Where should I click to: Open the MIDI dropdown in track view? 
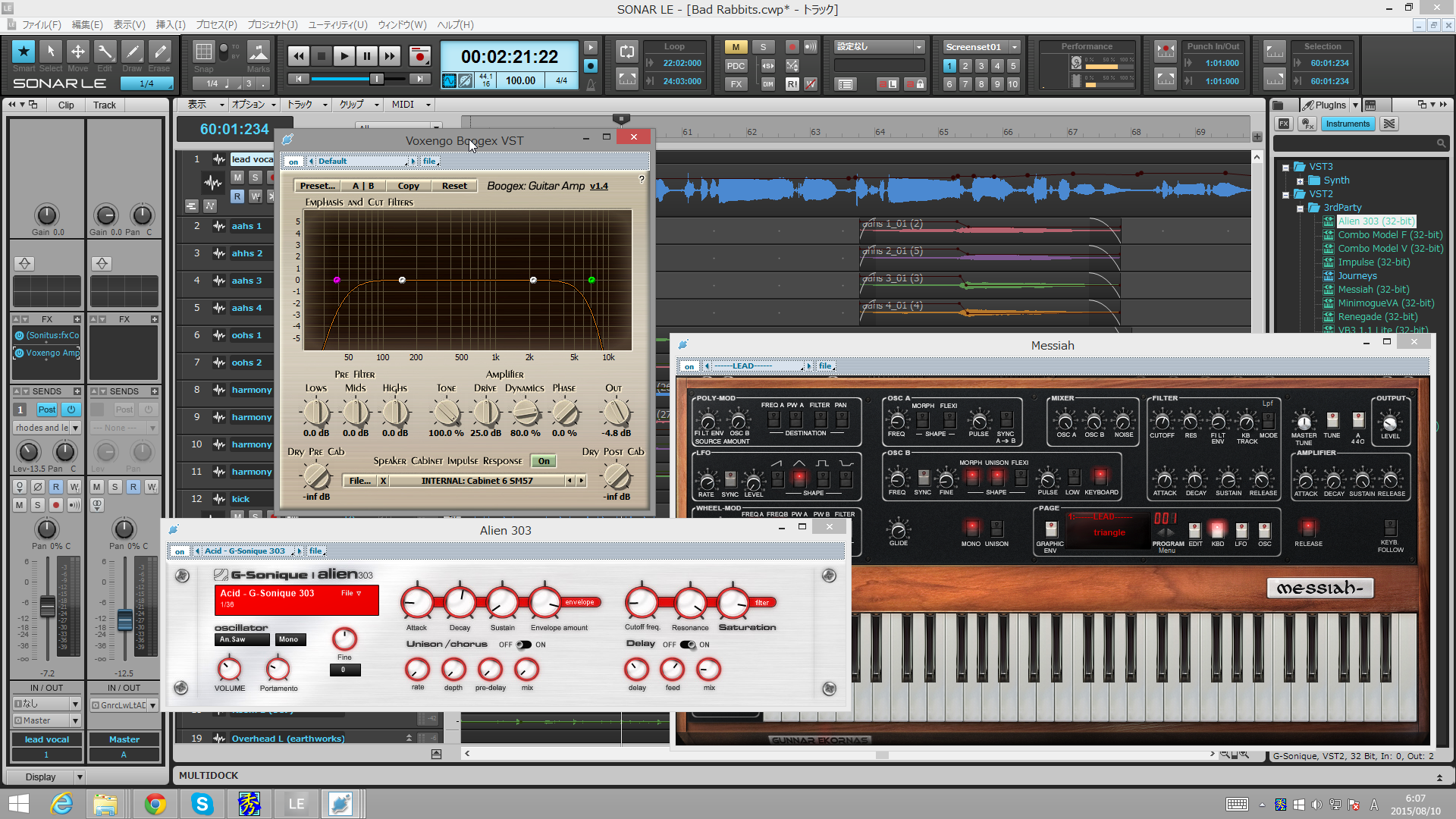point(411,105)
